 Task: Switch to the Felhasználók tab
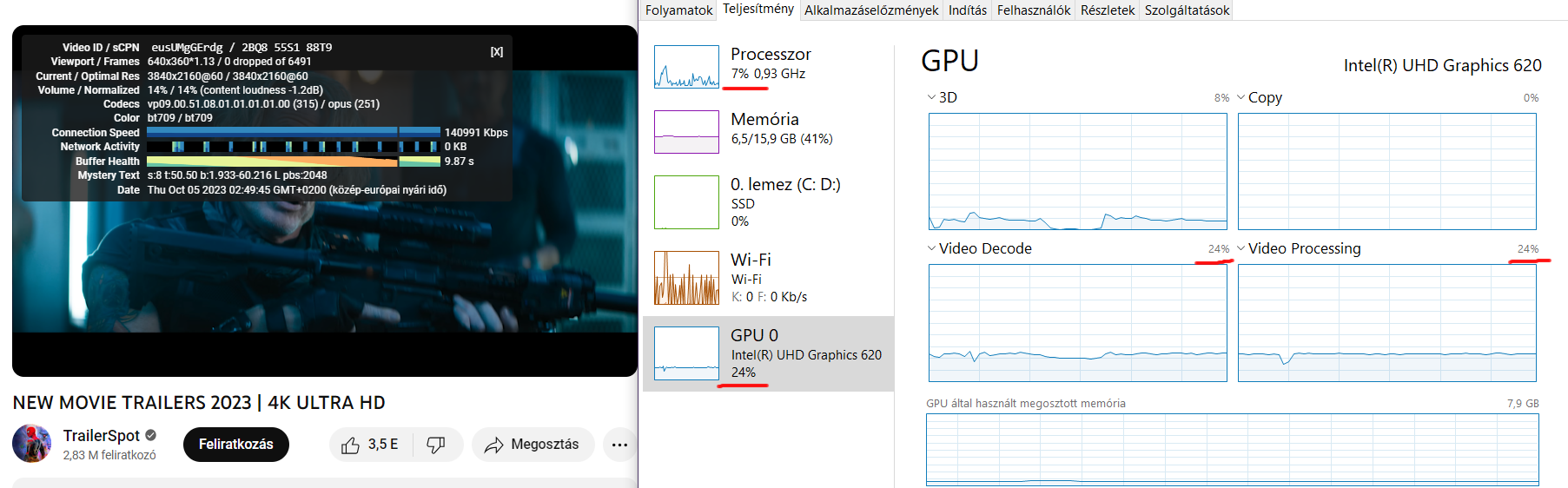coord(1034,10)
